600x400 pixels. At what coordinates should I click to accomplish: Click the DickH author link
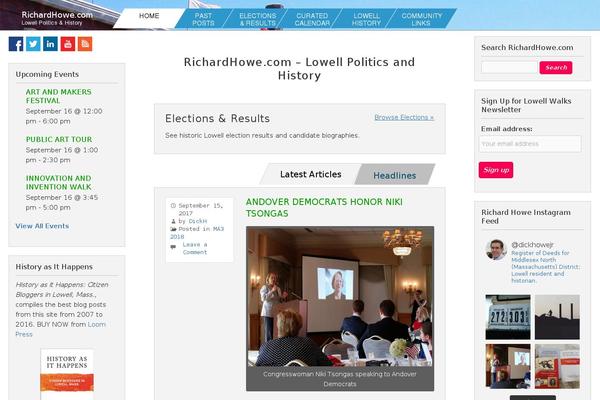(x=197, y=221)
